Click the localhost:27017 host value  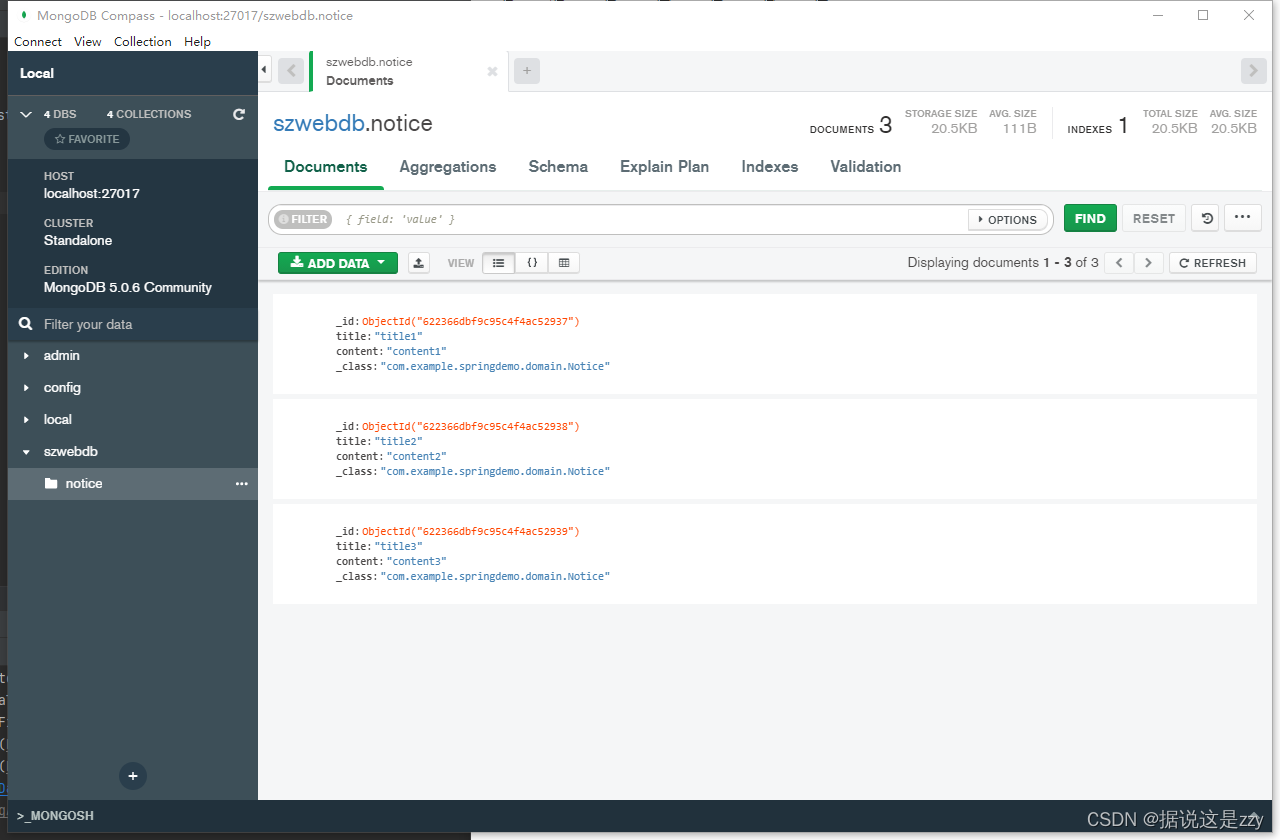coord(92,194)
